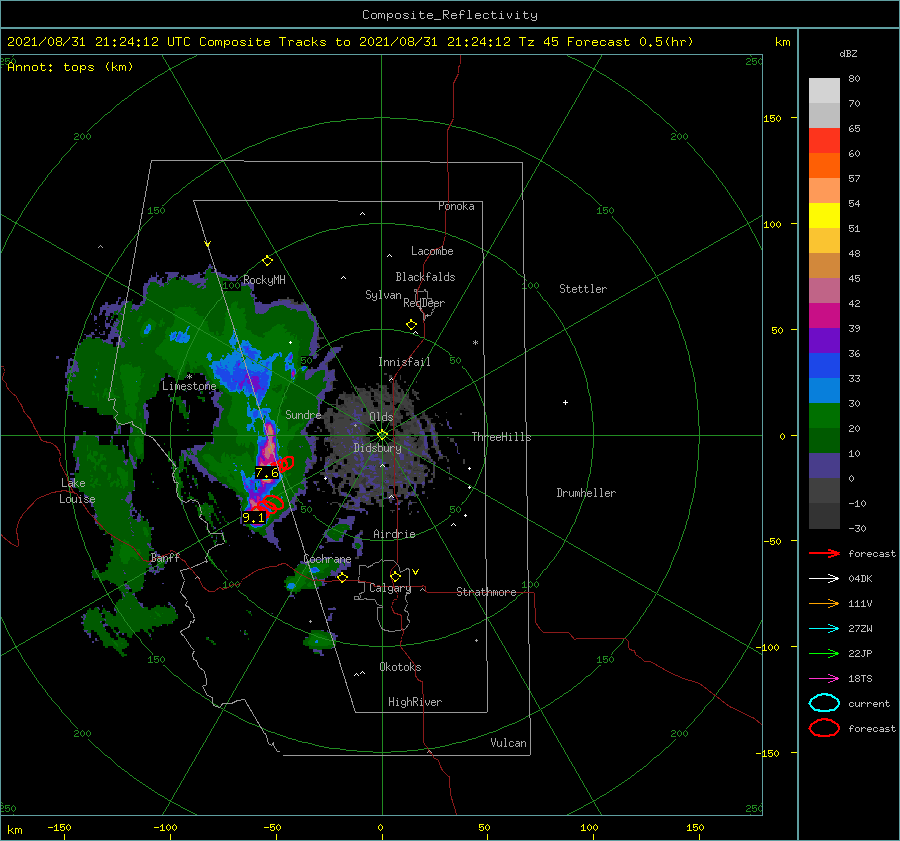This screenshot has width=900, height=841.
Task: Click the Drumheller label
Action: click(586, 493)
